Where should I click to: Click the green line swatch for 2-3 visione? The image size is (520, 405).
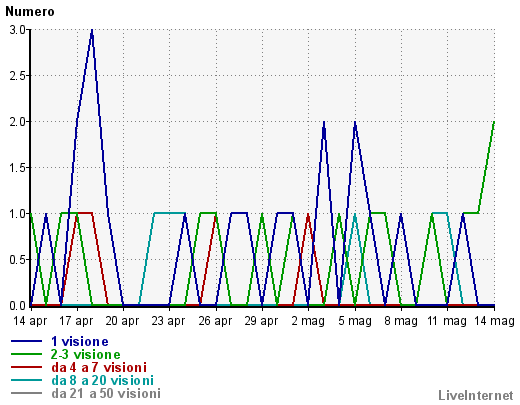[x=26, y=354]
